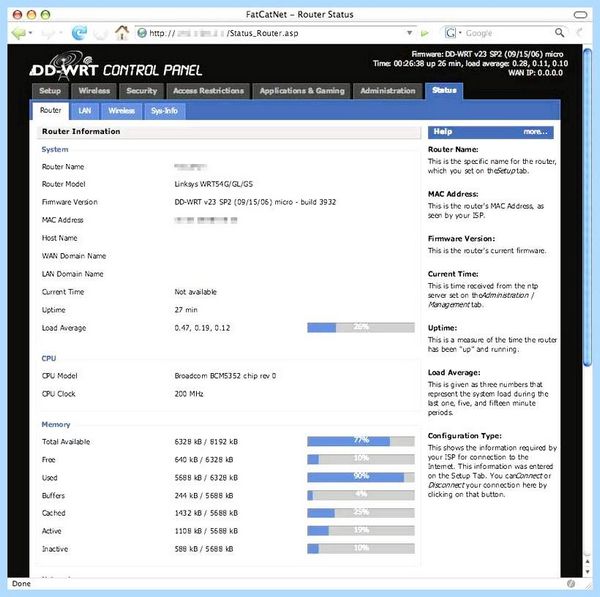Go to the Home page icon
Image resolution: width=600 pixels, height=597 pixels.
(x=122, y=33)
